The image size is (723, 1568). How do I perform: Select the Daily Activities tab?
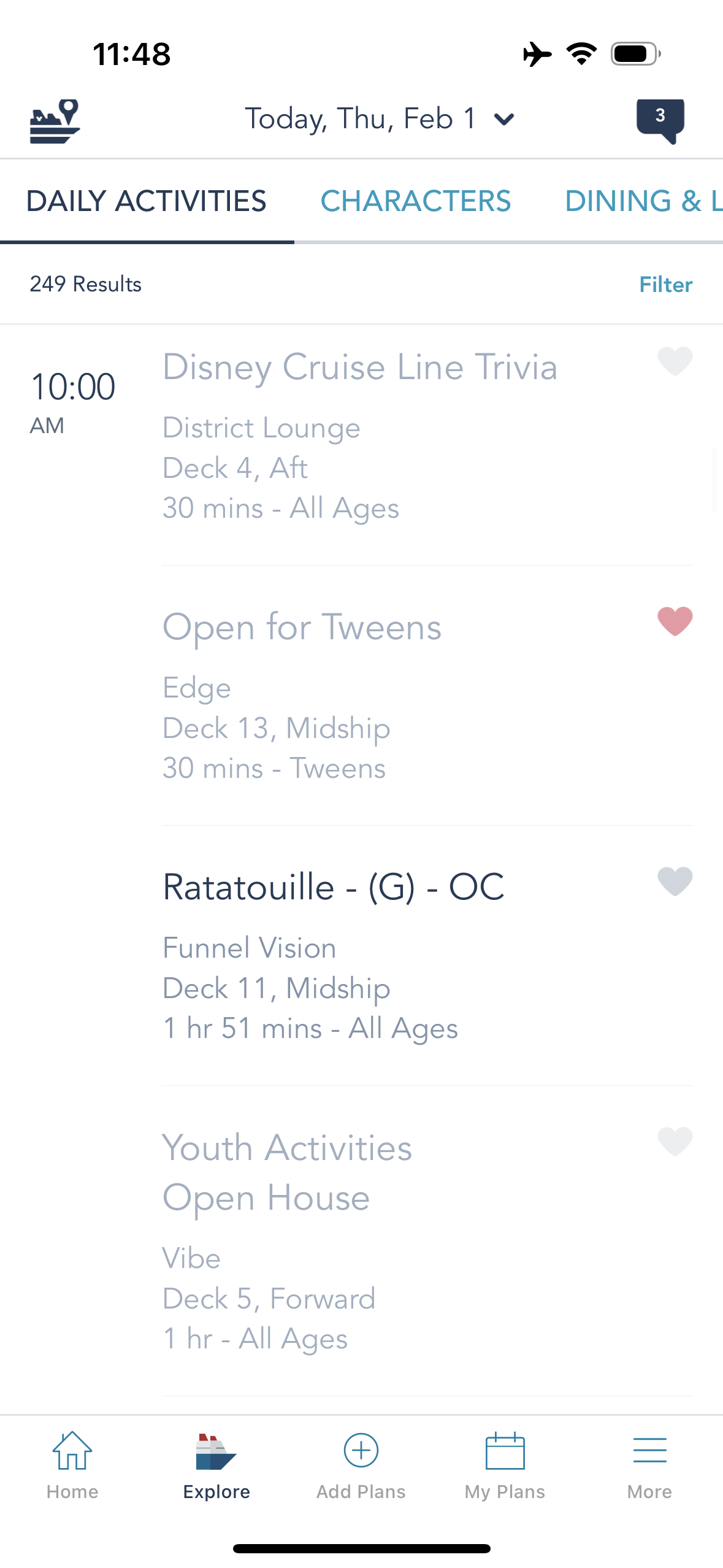click(x=146, y=201)
